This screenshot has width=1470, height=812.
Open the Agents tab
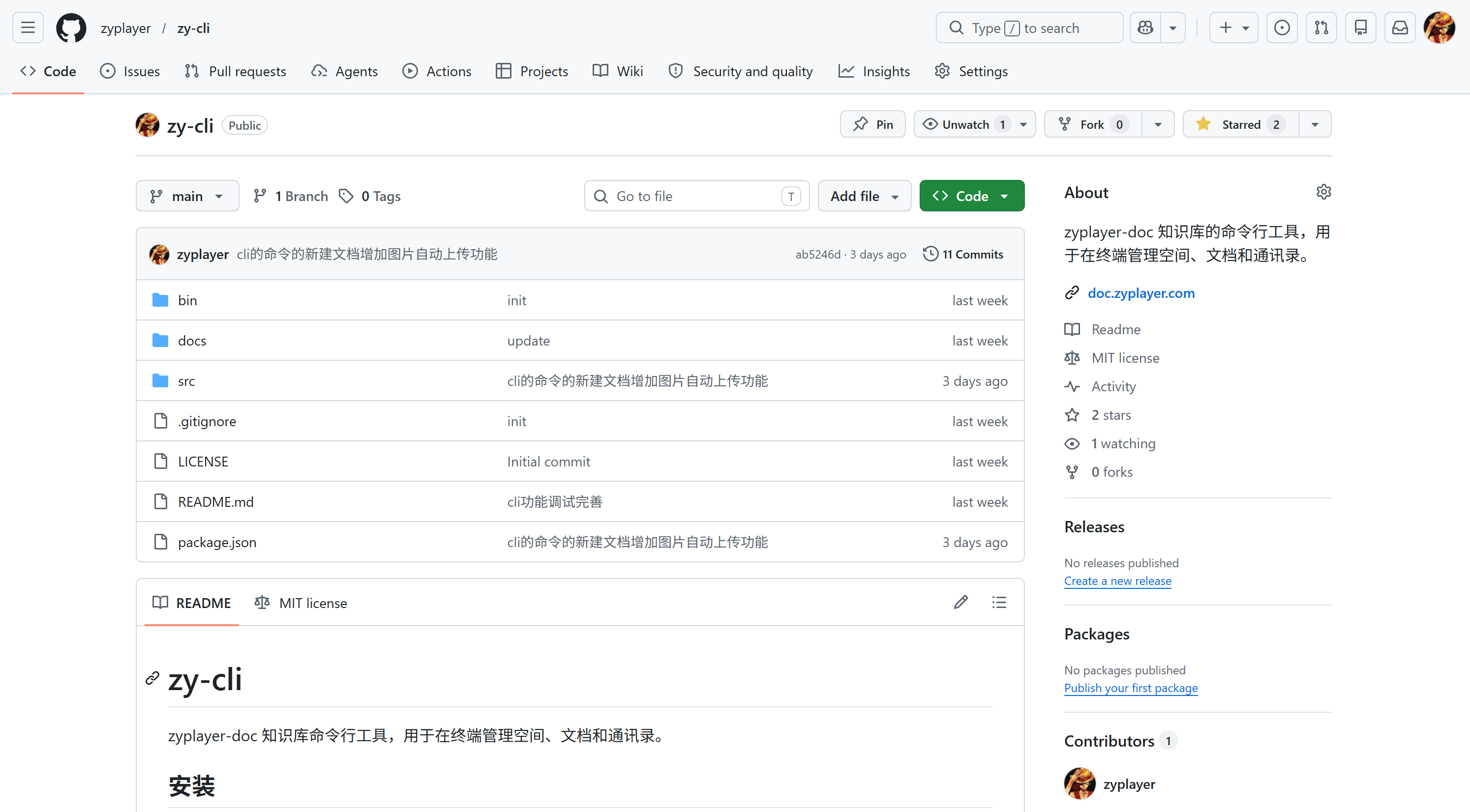(345, 71)
